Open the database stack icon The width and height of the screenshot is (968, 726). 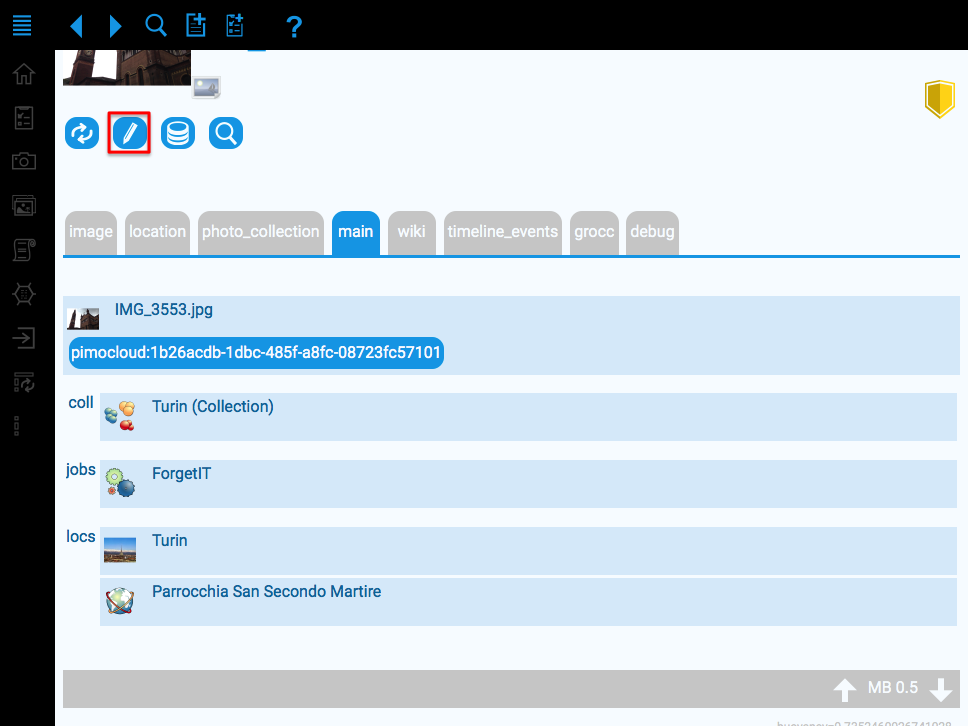pyautogui.click(x=178, y=133)
